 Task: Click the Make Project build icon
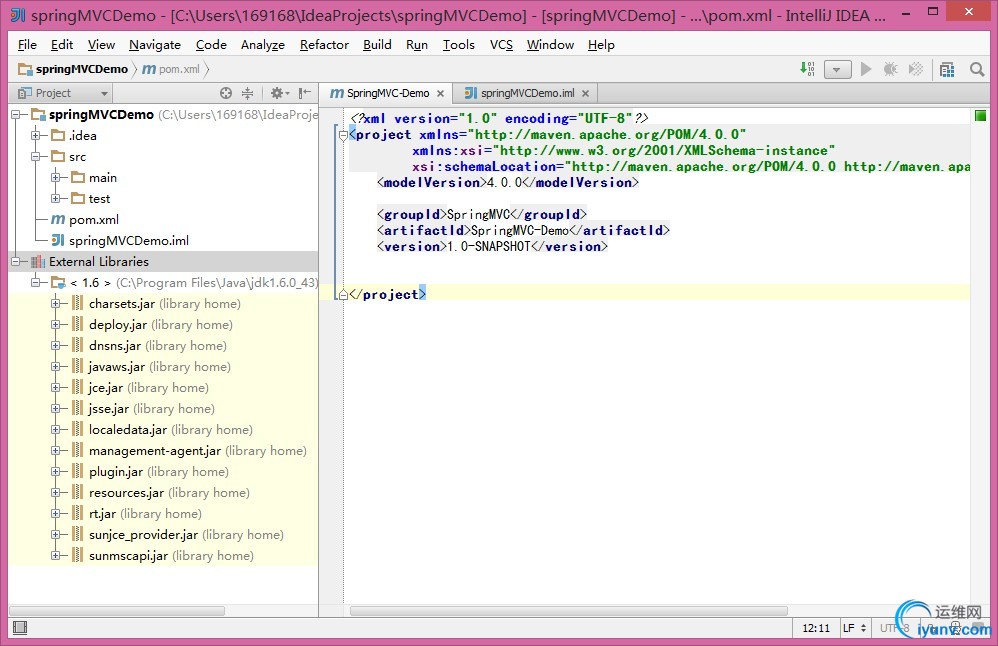point(807,69)
